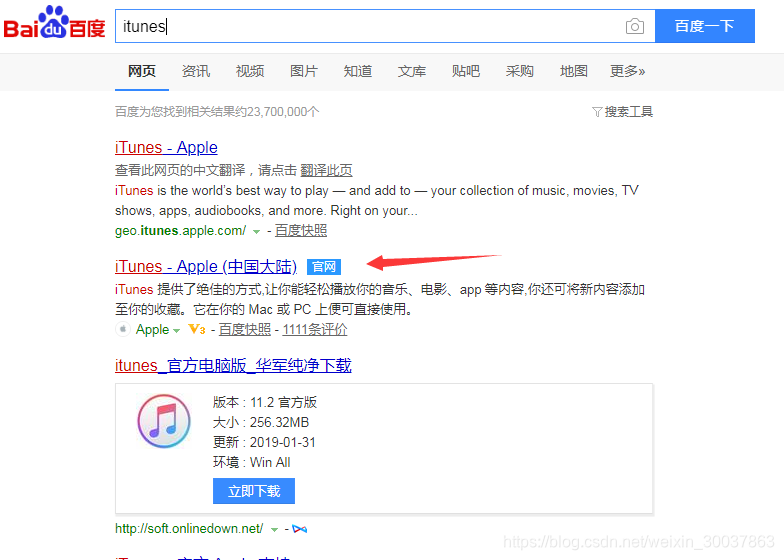Open 搜索工具 filter options
784x560 pixels.
coord(622,112)
